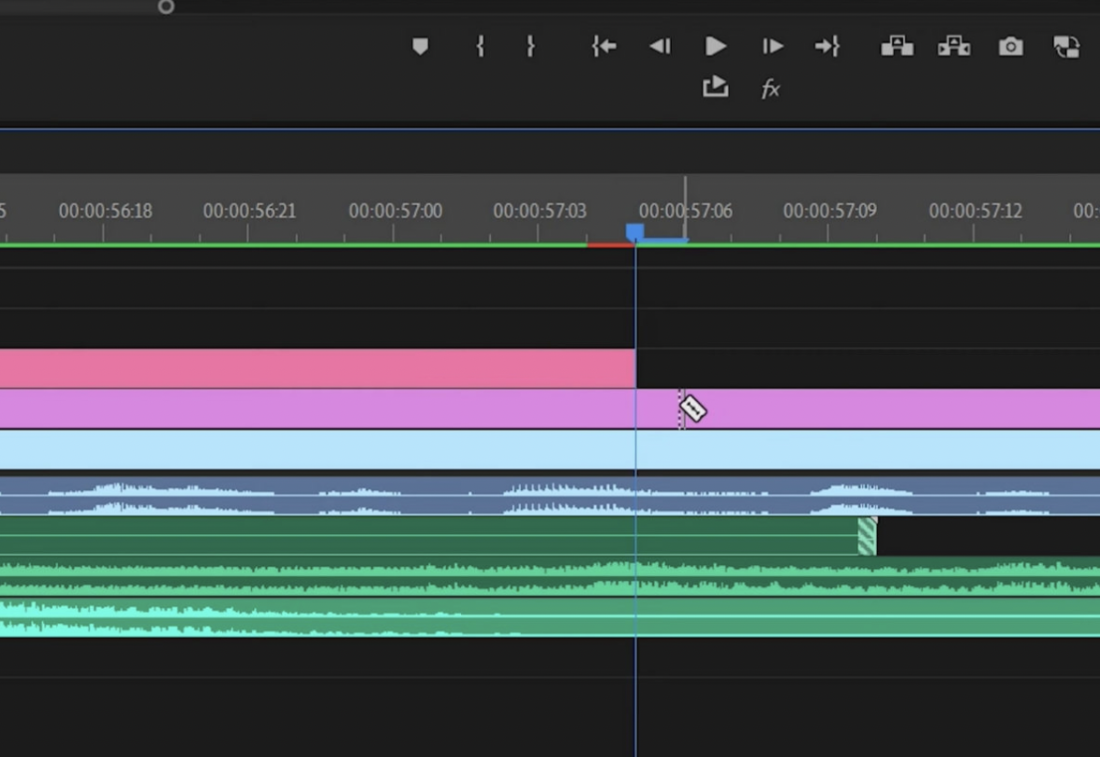Click the blue playhead handle
The height and width of the screenshot is (757, 1100).
pos(636,232)
